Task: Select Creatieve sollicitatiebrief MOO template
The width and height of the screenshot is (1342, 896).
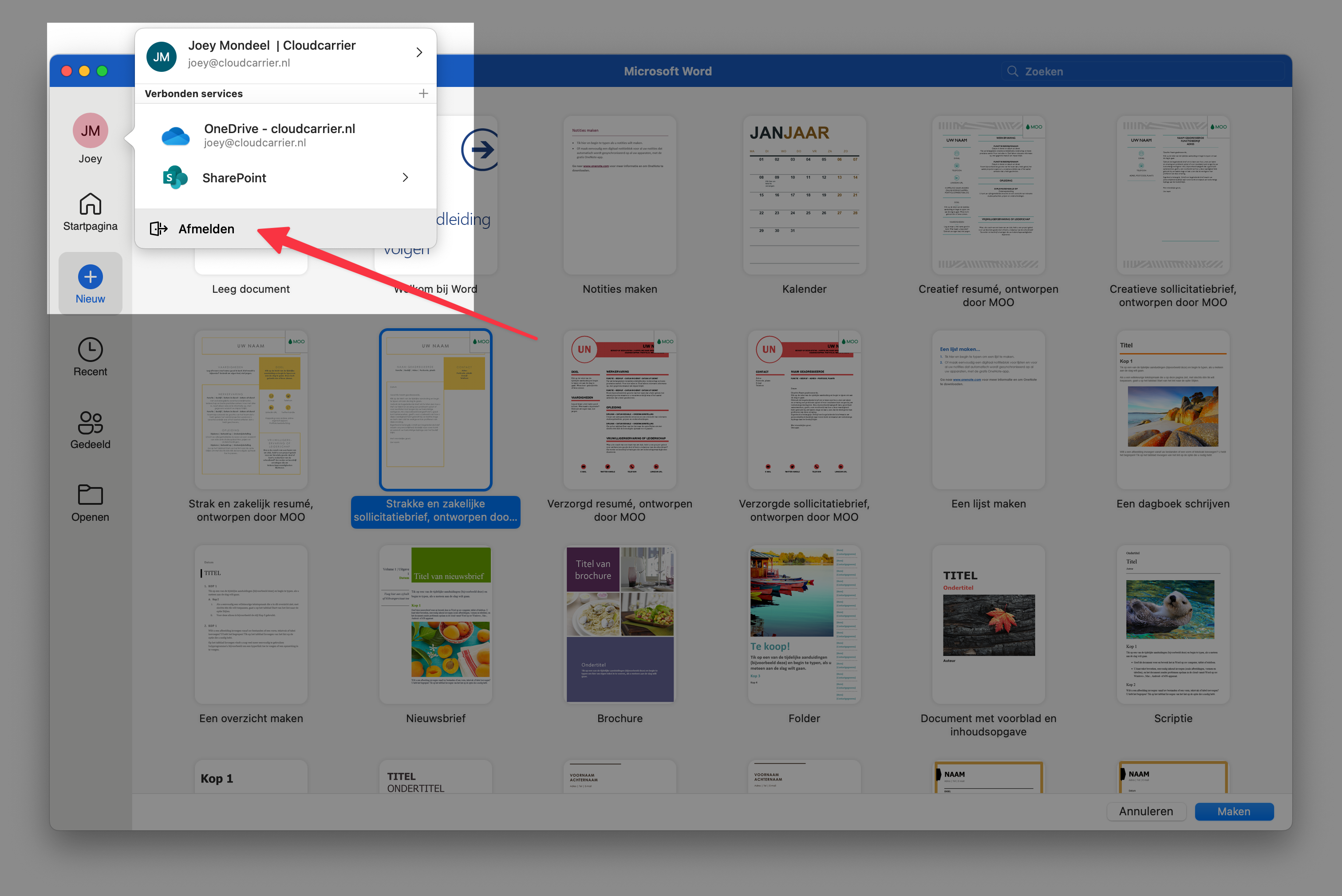Action: (1173, 196)
